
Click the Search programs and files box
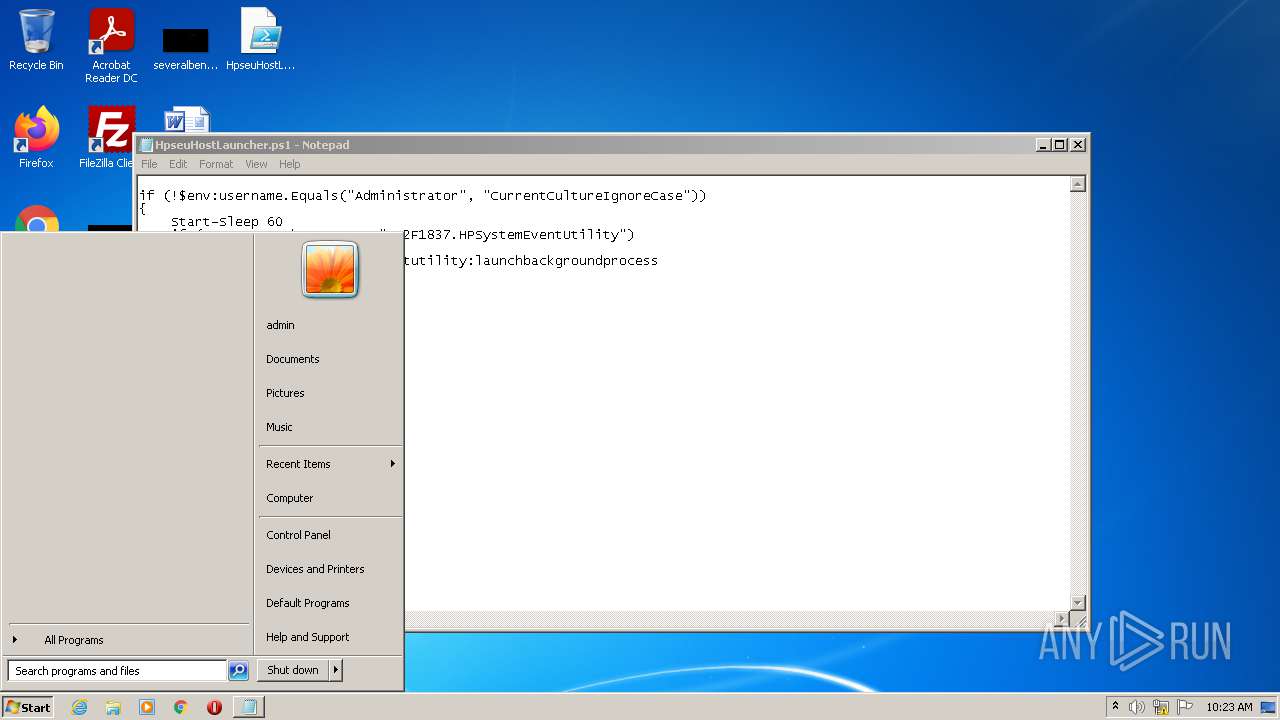[x=117, y=671]
